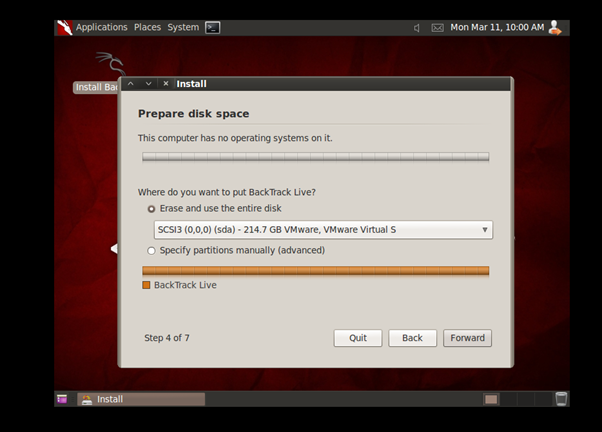
Task: Select Specify partitions manually (advanced)
Action: 151,251
